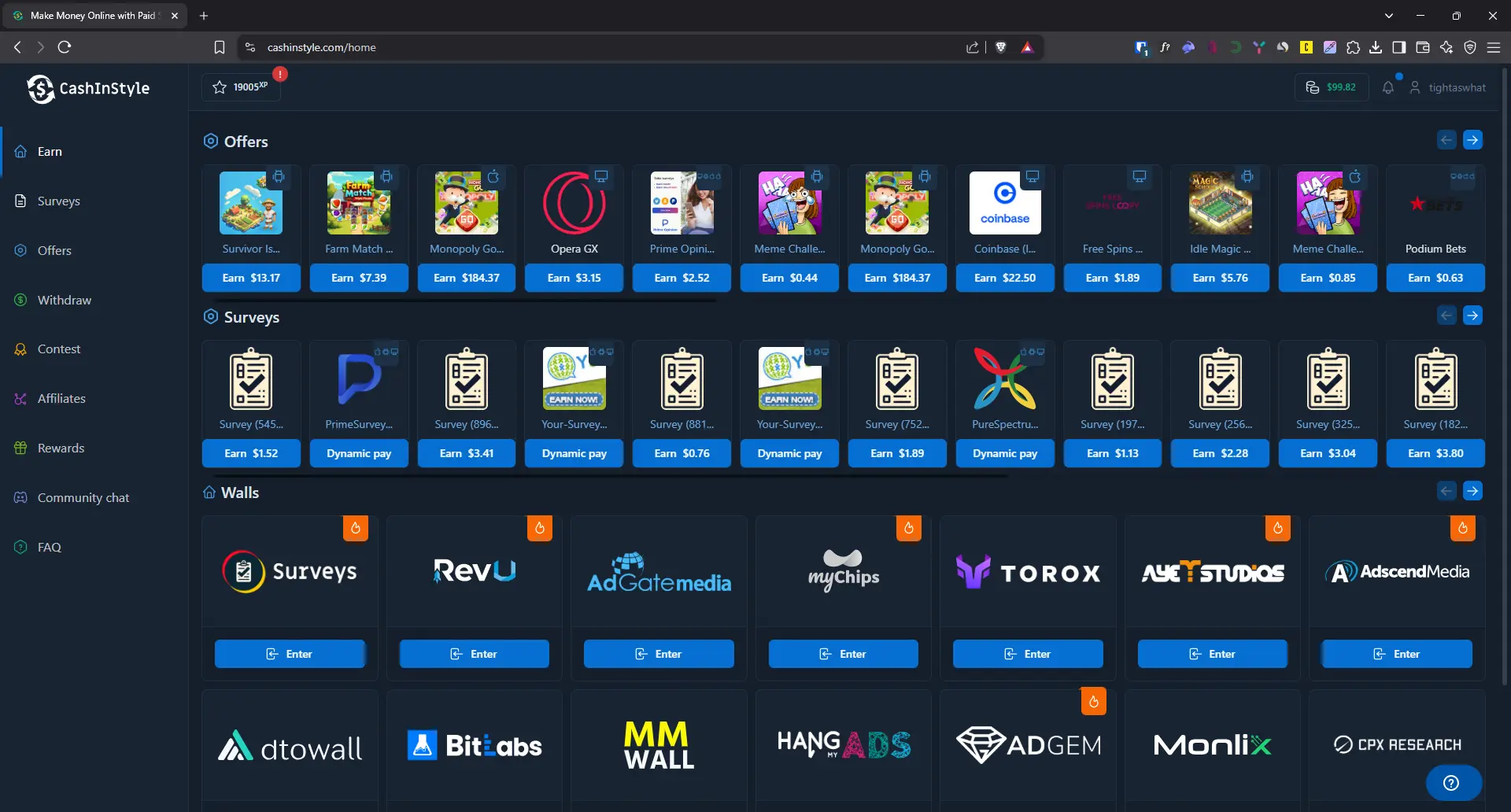
Task: Enter the Surveys wall
Action: [290, 654]
